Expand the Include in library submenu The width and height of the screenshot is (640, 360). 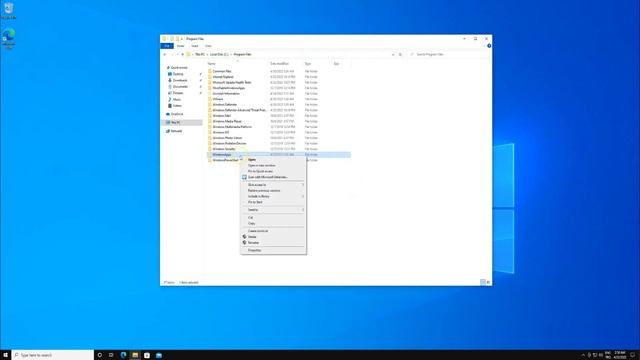pos(273,196)
